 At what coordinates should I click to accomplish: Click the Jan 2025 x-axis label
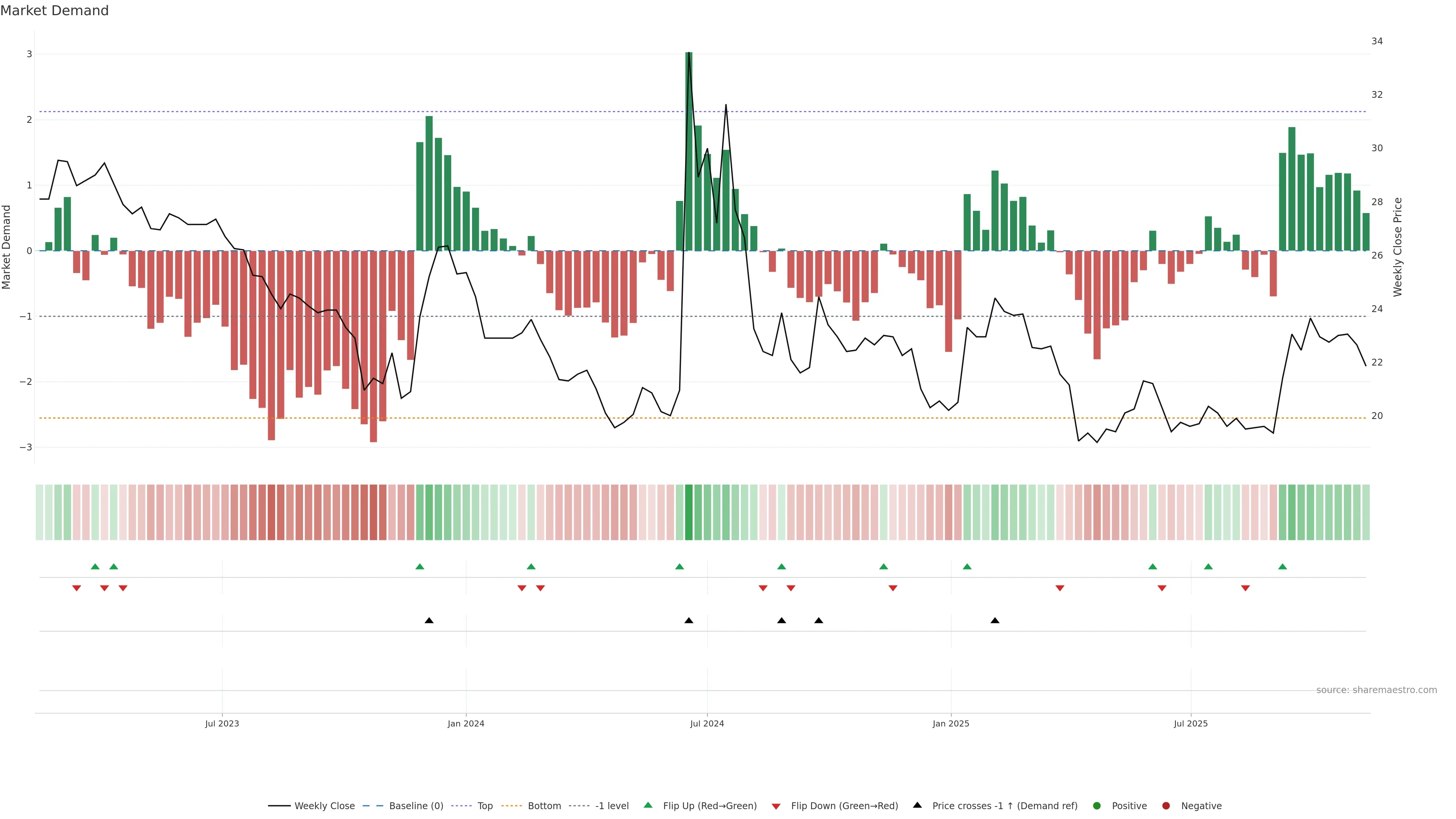pos(951,723)
